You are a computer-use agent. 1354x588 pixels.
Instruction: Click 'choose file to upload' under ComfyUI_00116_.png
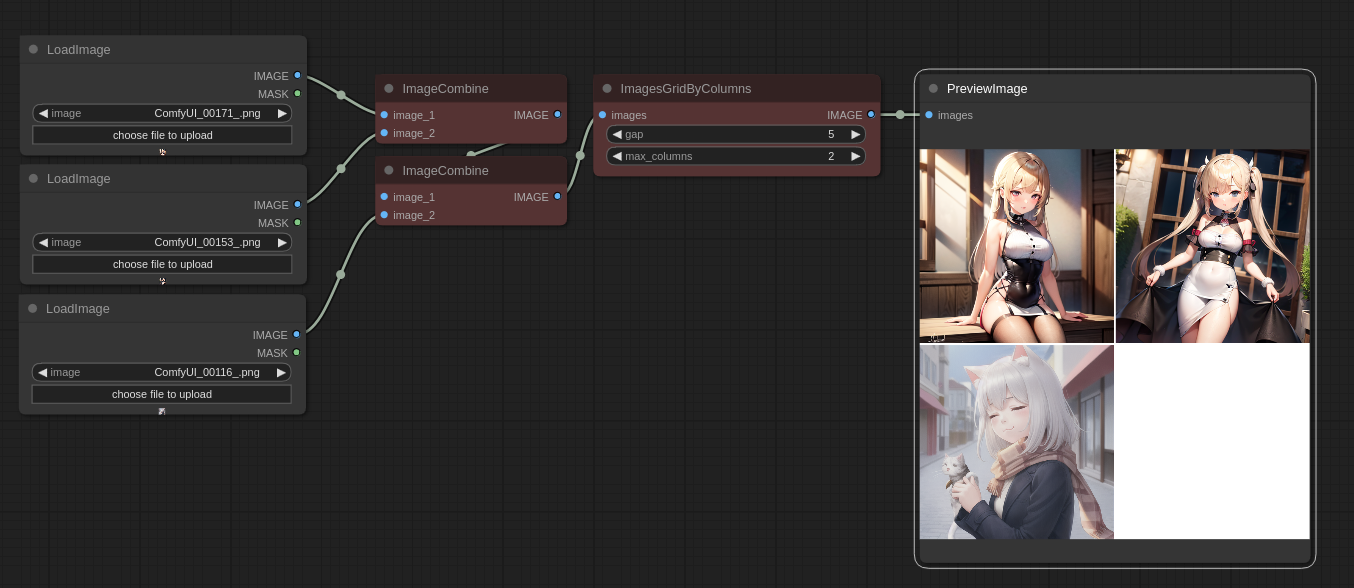pos(161,394)
